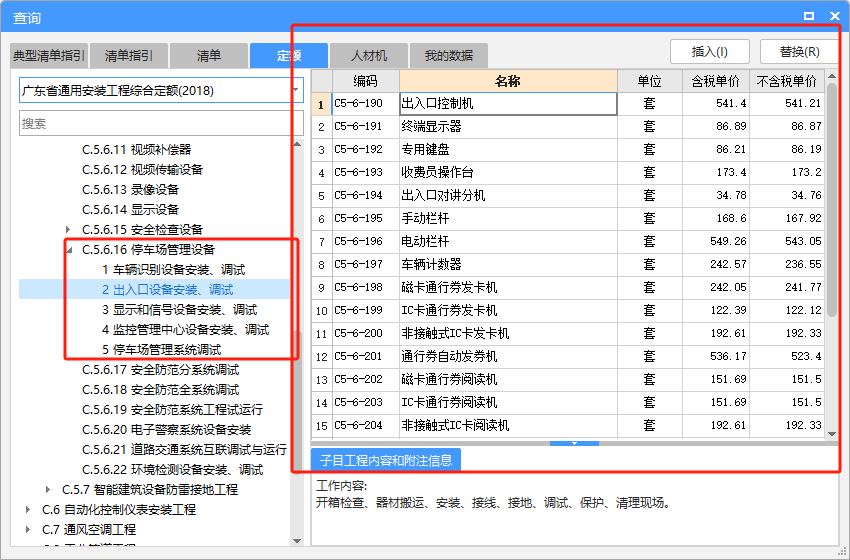850x560 pixels.
Task: Collapse the detail pane with the splitter arrow
Action: pos(574,443)
